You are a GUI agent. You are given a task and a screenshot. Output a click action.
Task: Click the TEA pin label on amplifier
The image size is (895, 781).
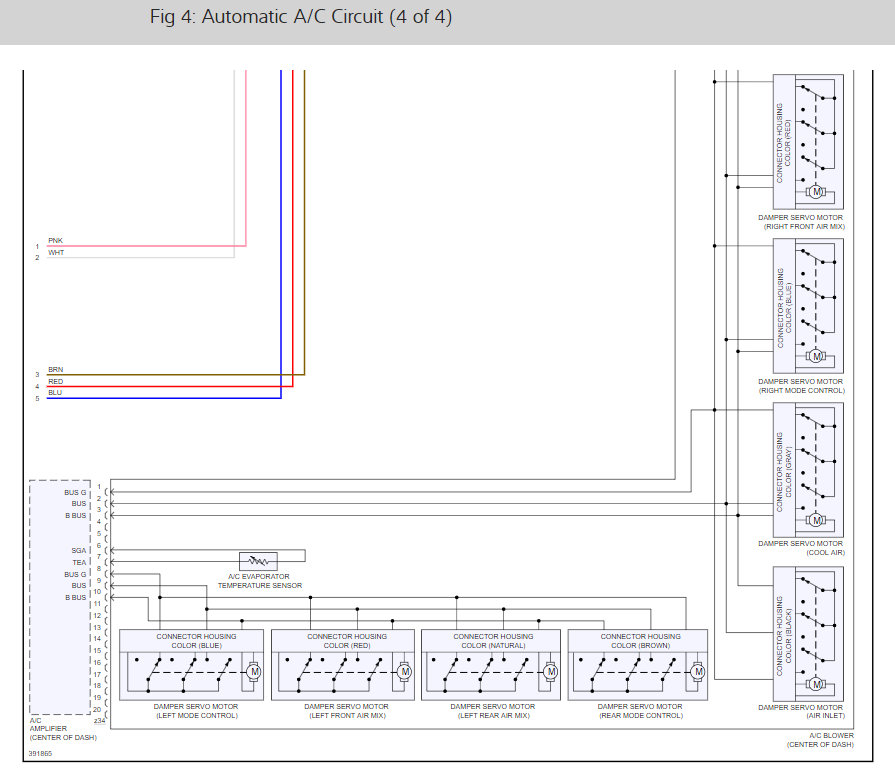(79, 562)
